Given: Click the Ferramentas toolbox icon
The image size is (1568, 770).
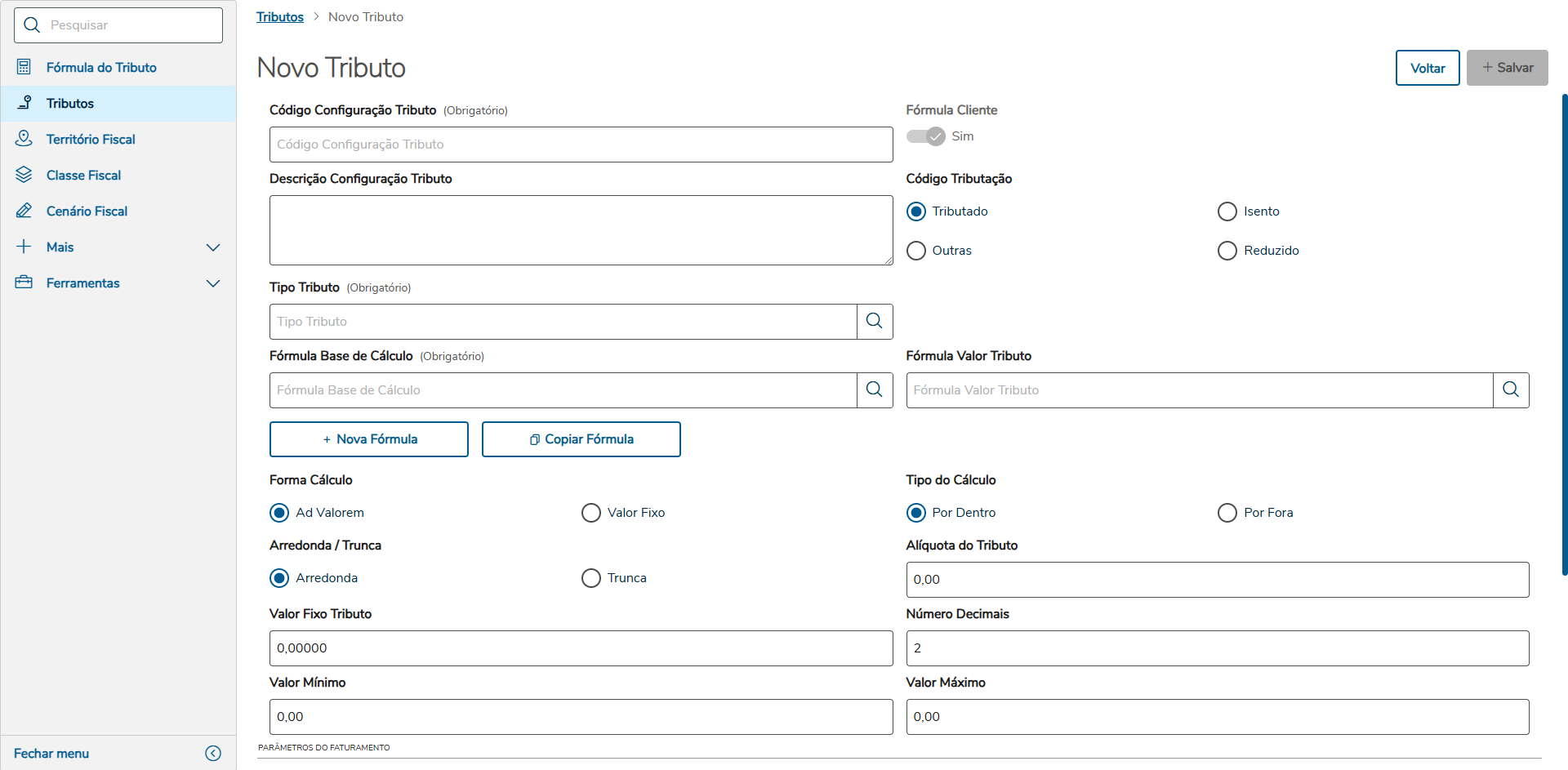Looking at the screenshot, I should (x=24, y=283).
